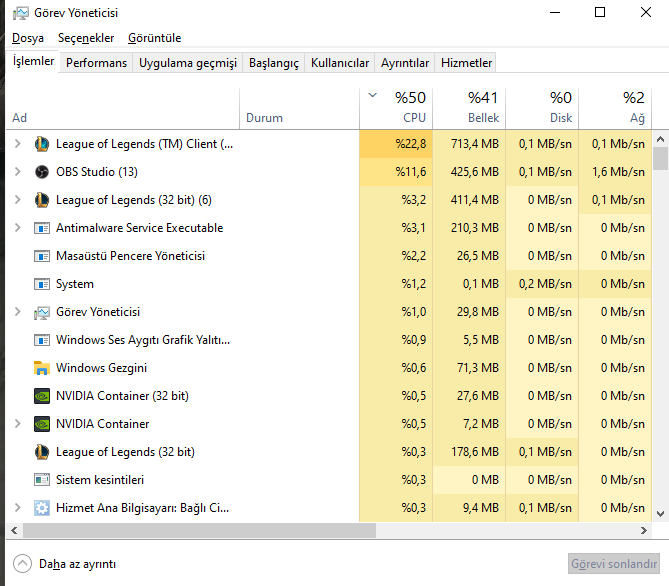Click the vertical scrollbar down arrow
The width and height of the screenshot is (669, 586).
pos(660,514)
